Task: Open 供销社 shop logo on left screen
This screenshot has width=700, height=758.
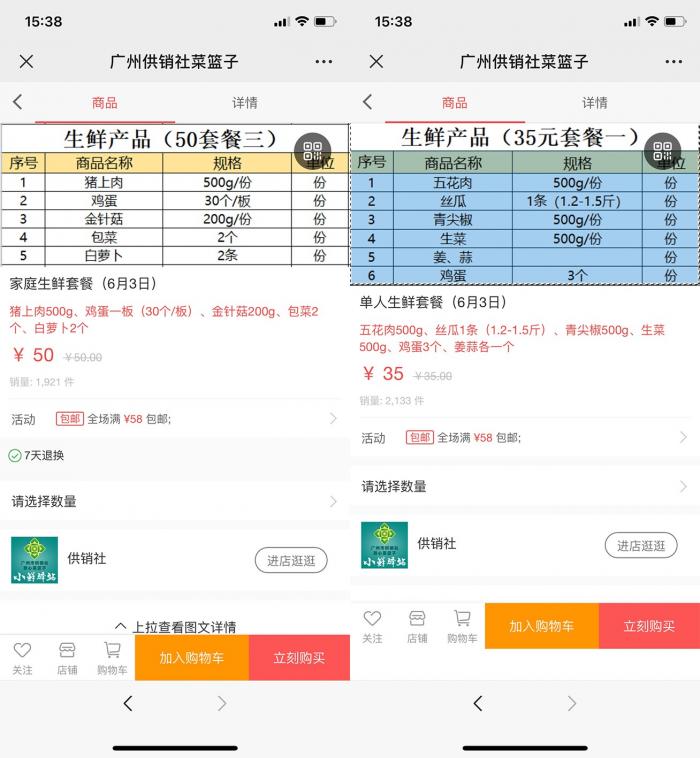Action: (34, 560)
